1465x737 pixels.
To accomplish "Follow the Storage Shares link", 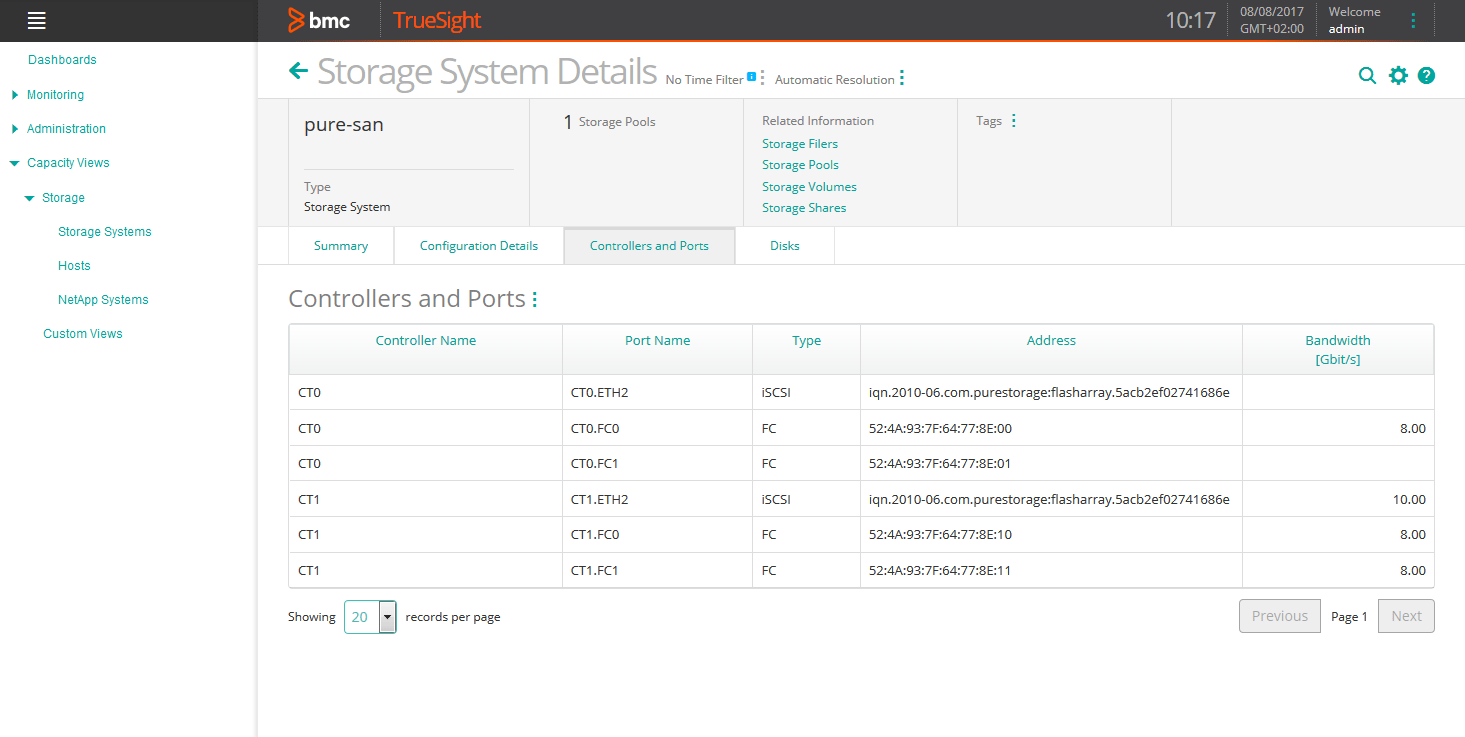I will [804, 208].
